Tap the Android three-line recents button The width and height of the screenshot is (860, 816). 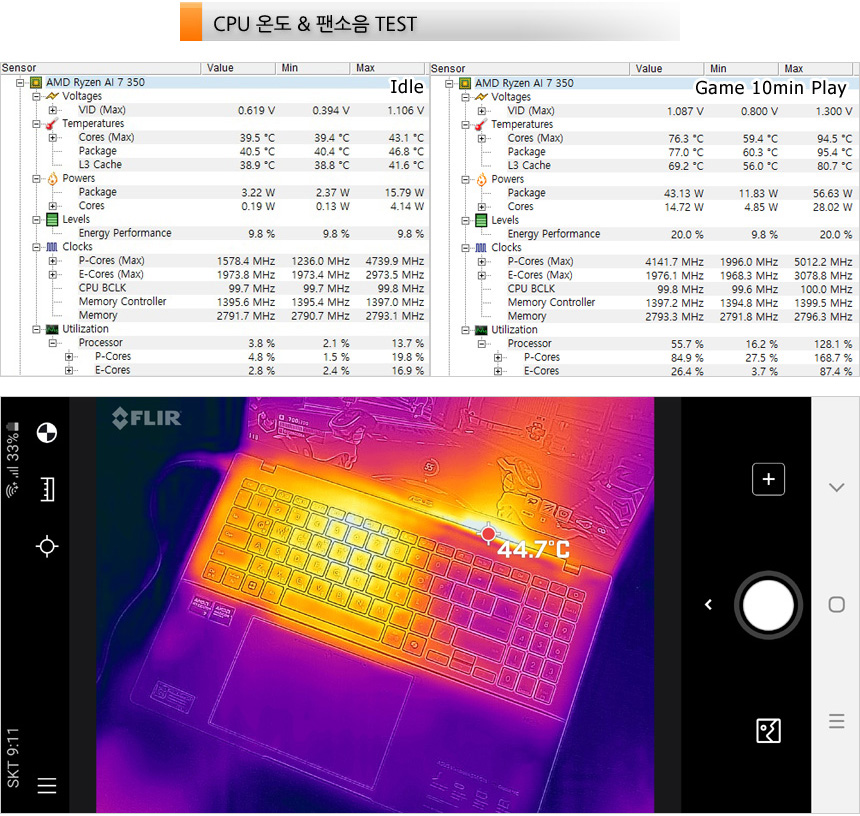(x=837, y=722)
